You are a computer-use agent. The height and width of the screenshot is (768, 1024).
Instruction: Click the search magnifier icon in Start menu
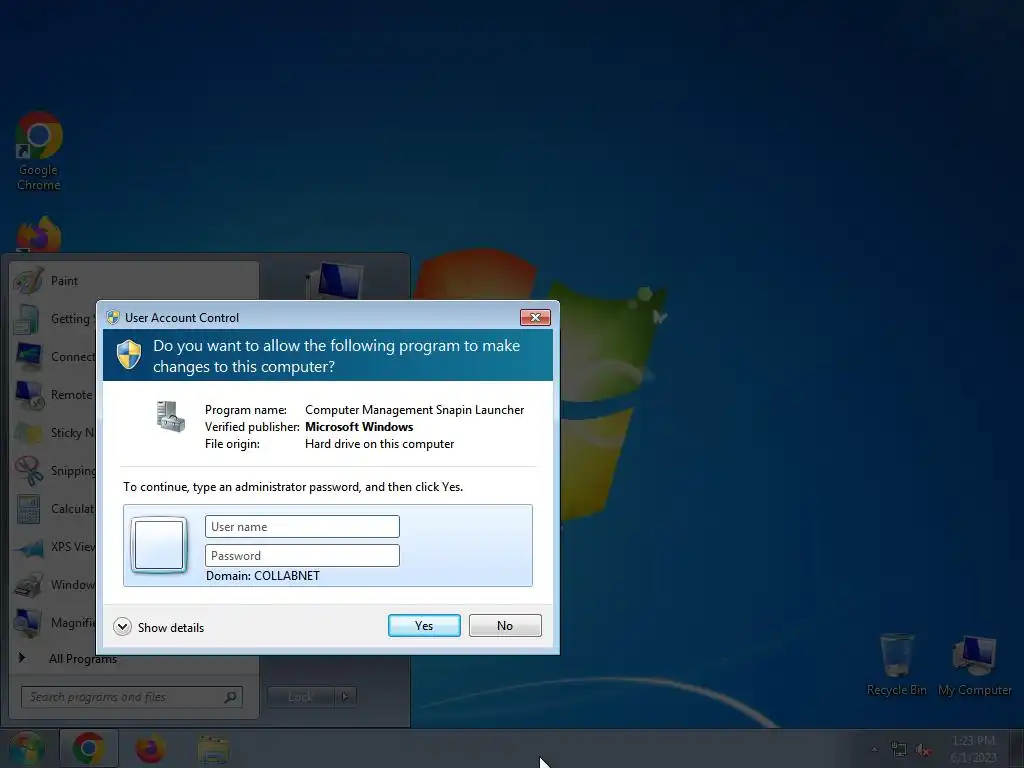pyautogui.click(x=230, y=697)
